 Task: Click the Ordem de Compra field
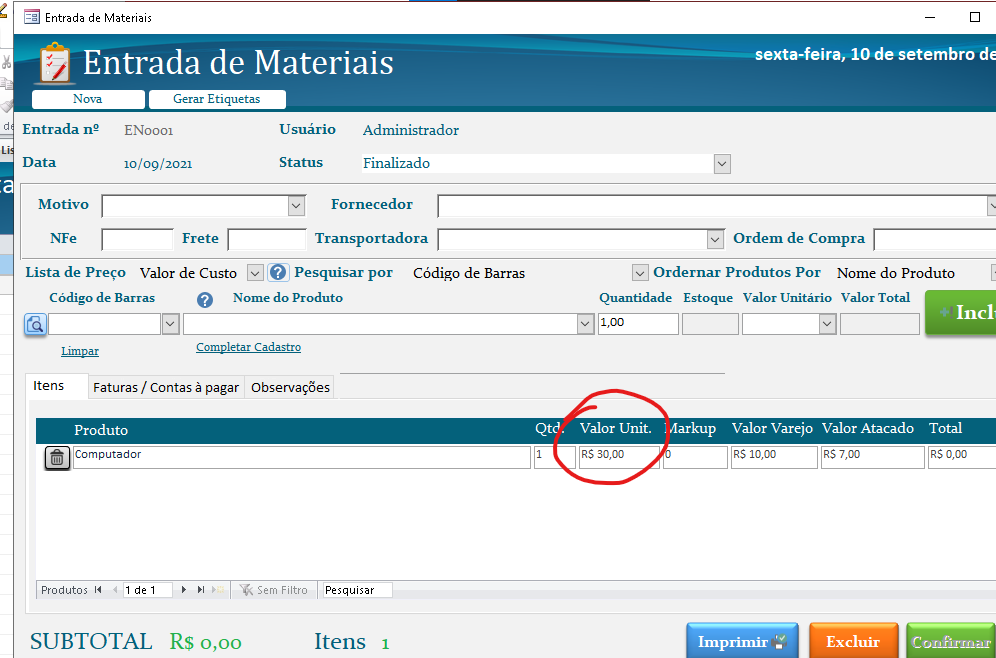(934, 239)
